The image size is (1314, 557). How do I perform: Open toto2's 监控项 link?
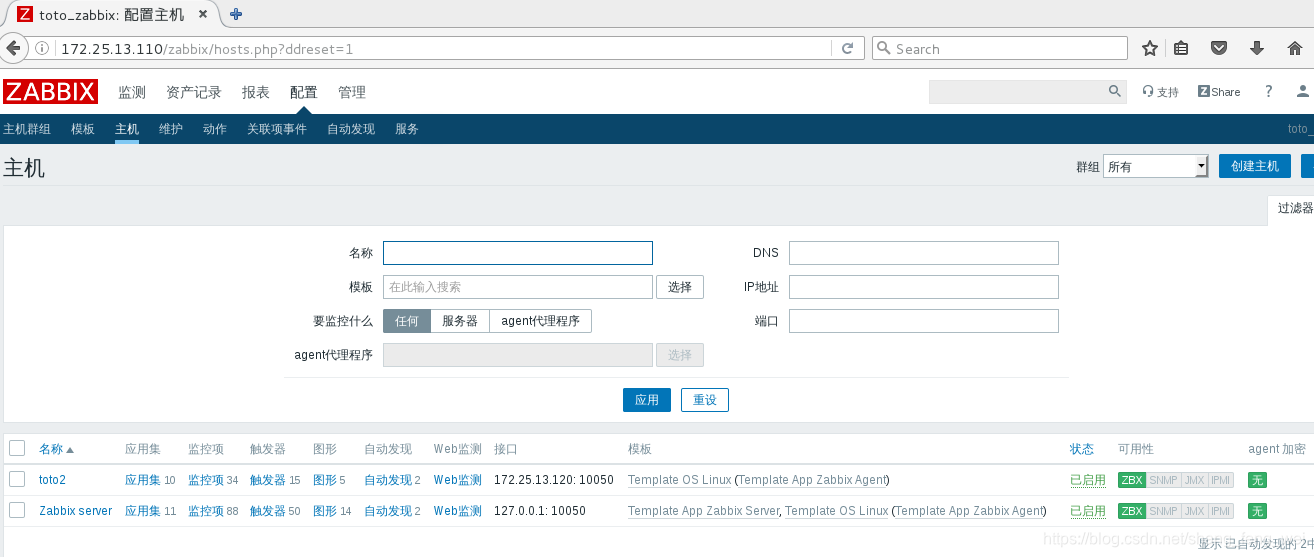pos(206,480)
